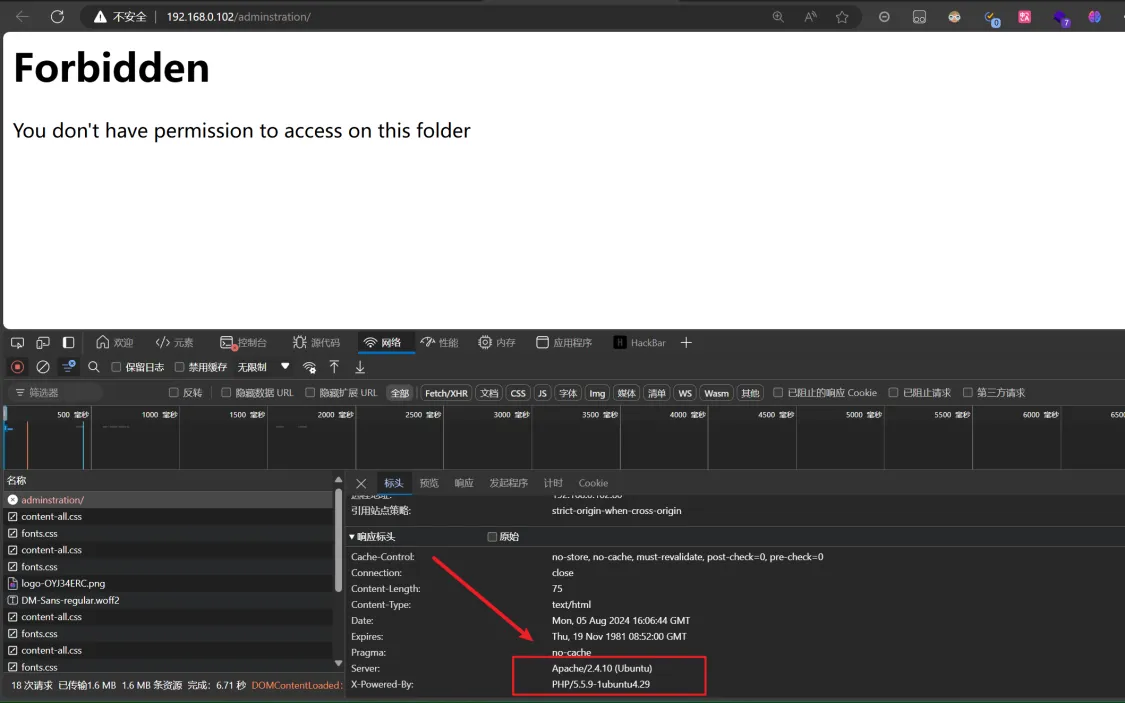
Task: Enable the 保留日志 checkbox
Action: click(x=116, y=367)
